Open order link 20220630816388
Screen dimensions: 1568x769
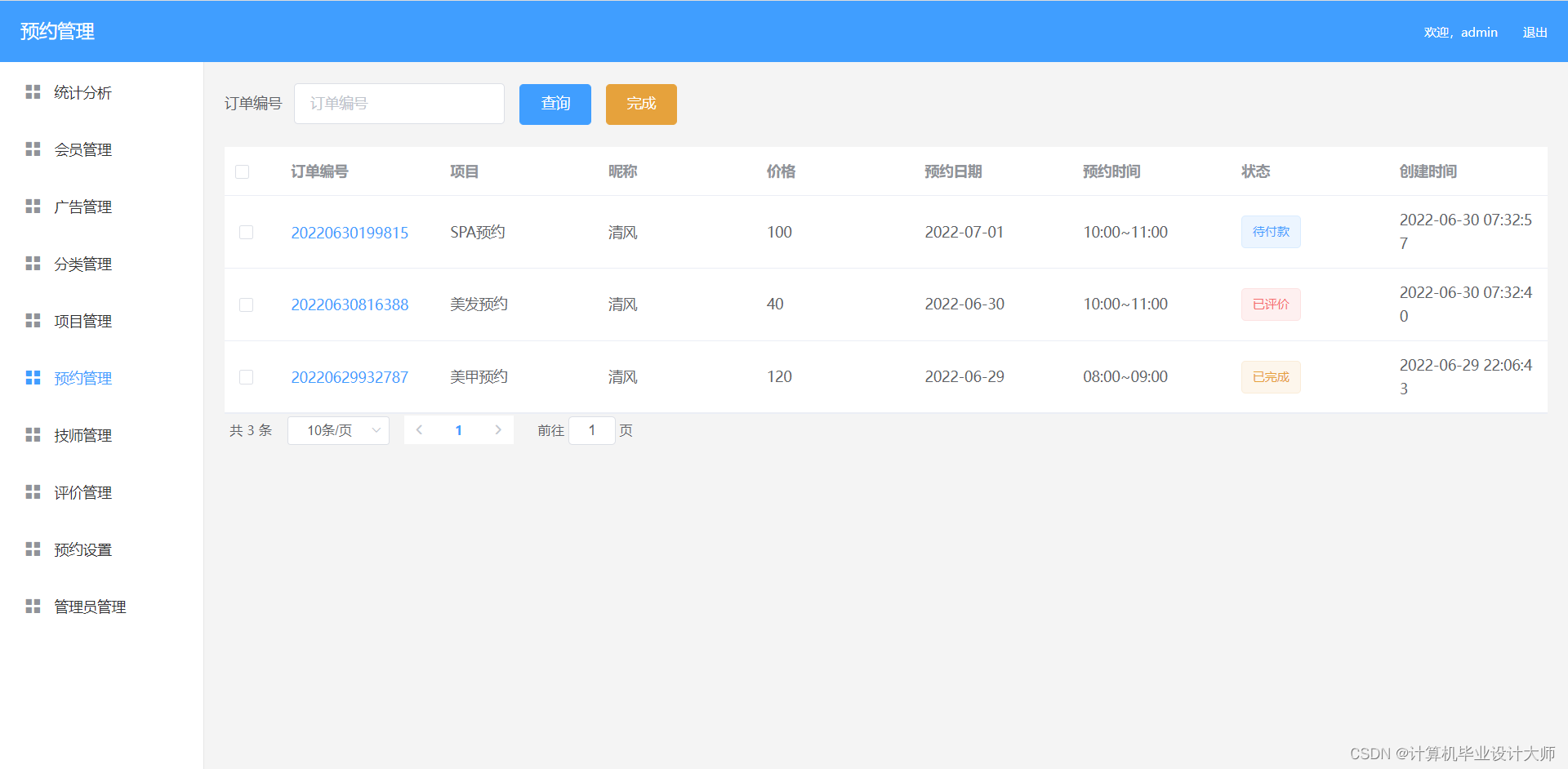350,304
